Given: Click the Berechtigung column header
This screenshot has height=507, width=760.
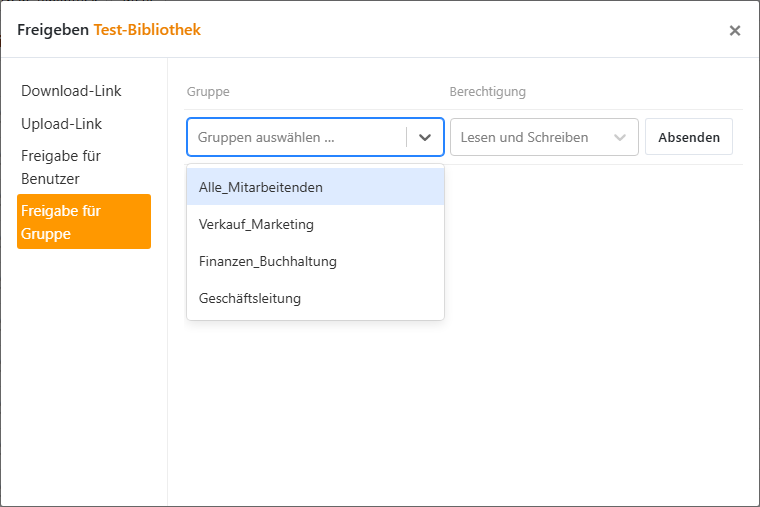Looking at the screenshot, I should click(x=487, y=92).
